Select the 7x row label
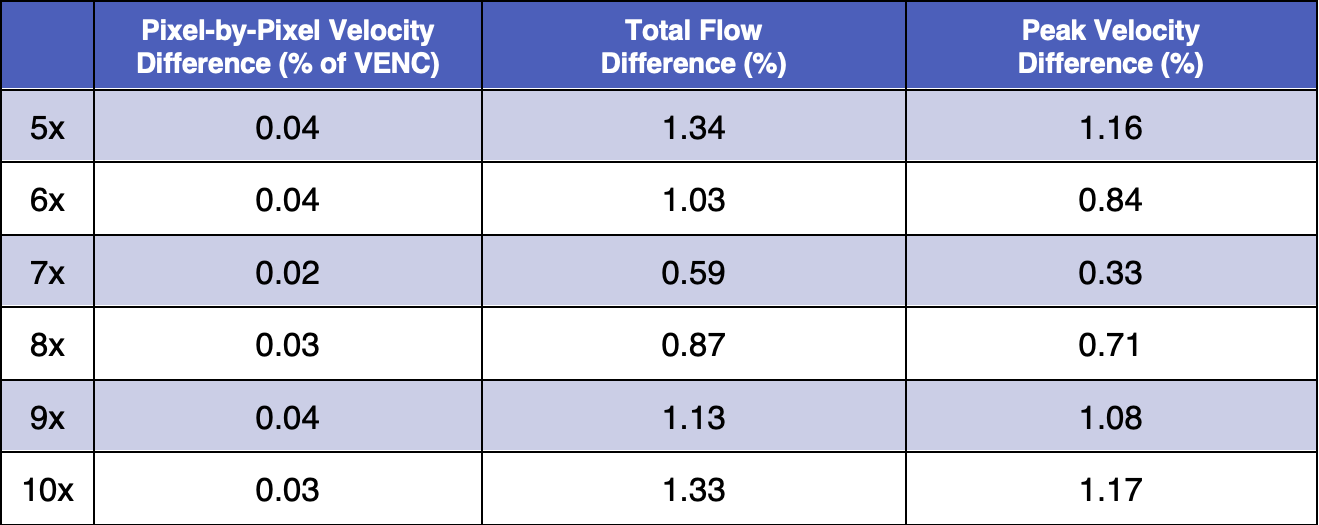The image size is (1319, 525). [x=47, y=272]
